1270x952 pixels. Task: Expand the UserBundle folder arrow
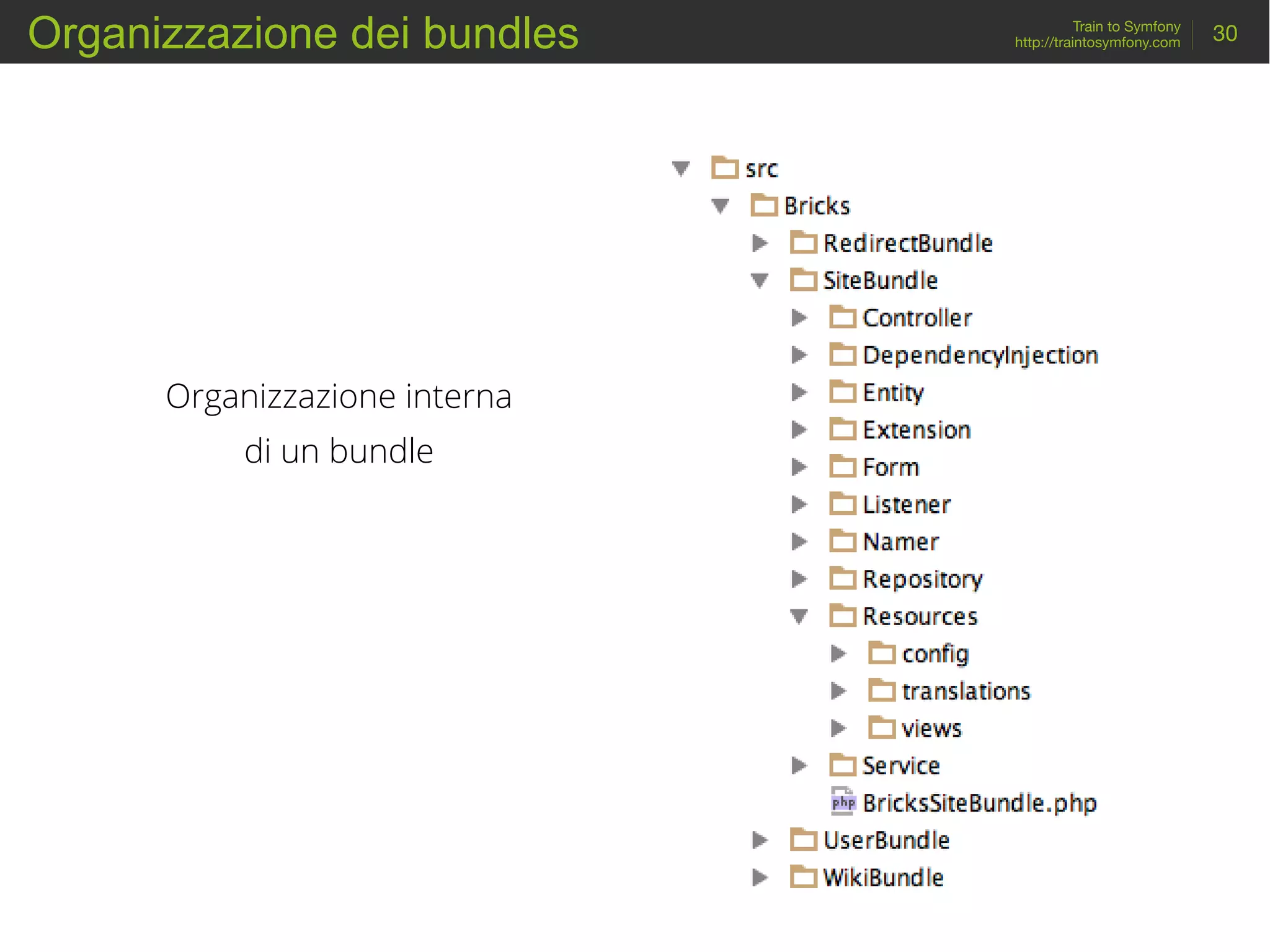point(760,840)
